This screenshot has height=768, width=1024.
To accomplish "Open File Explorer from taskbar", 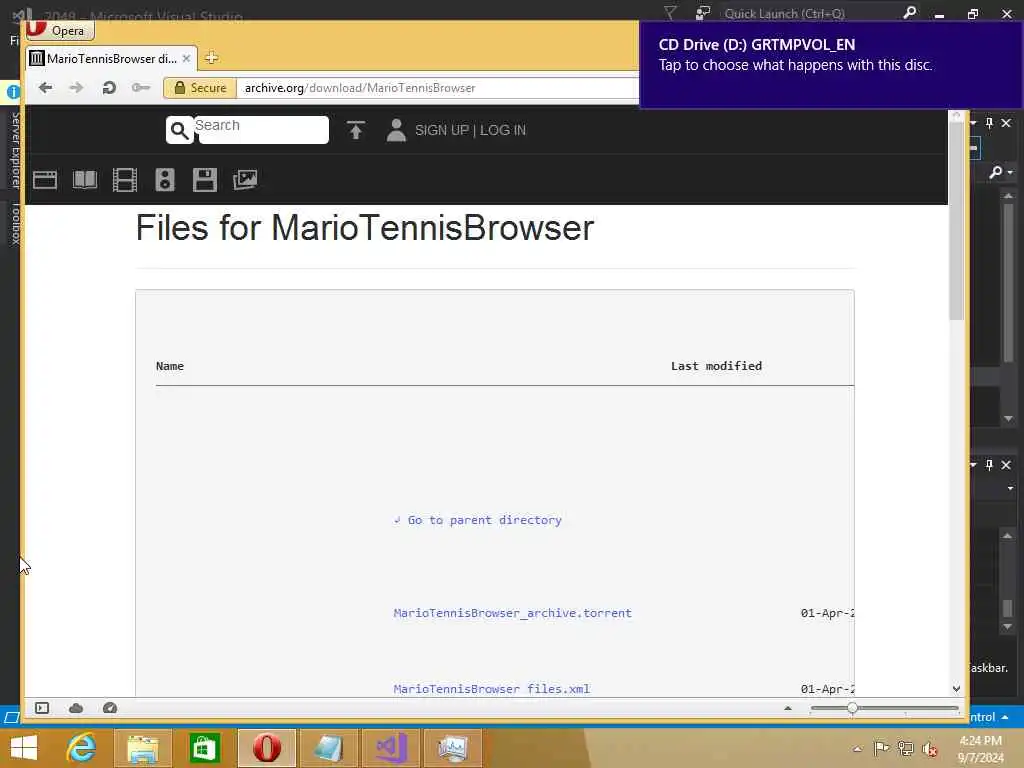I will [x=143, y=748].
